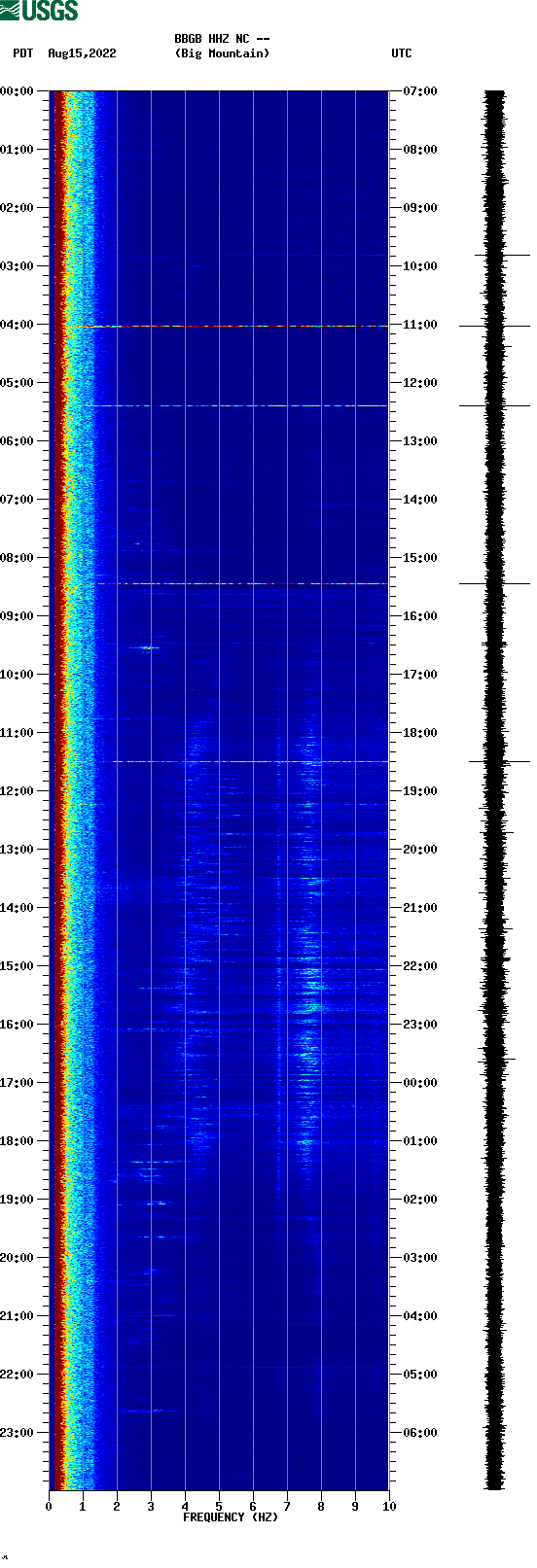Click the 10 Hz frequency tick label
The image size is (537, 1568).
(389, 1507)
